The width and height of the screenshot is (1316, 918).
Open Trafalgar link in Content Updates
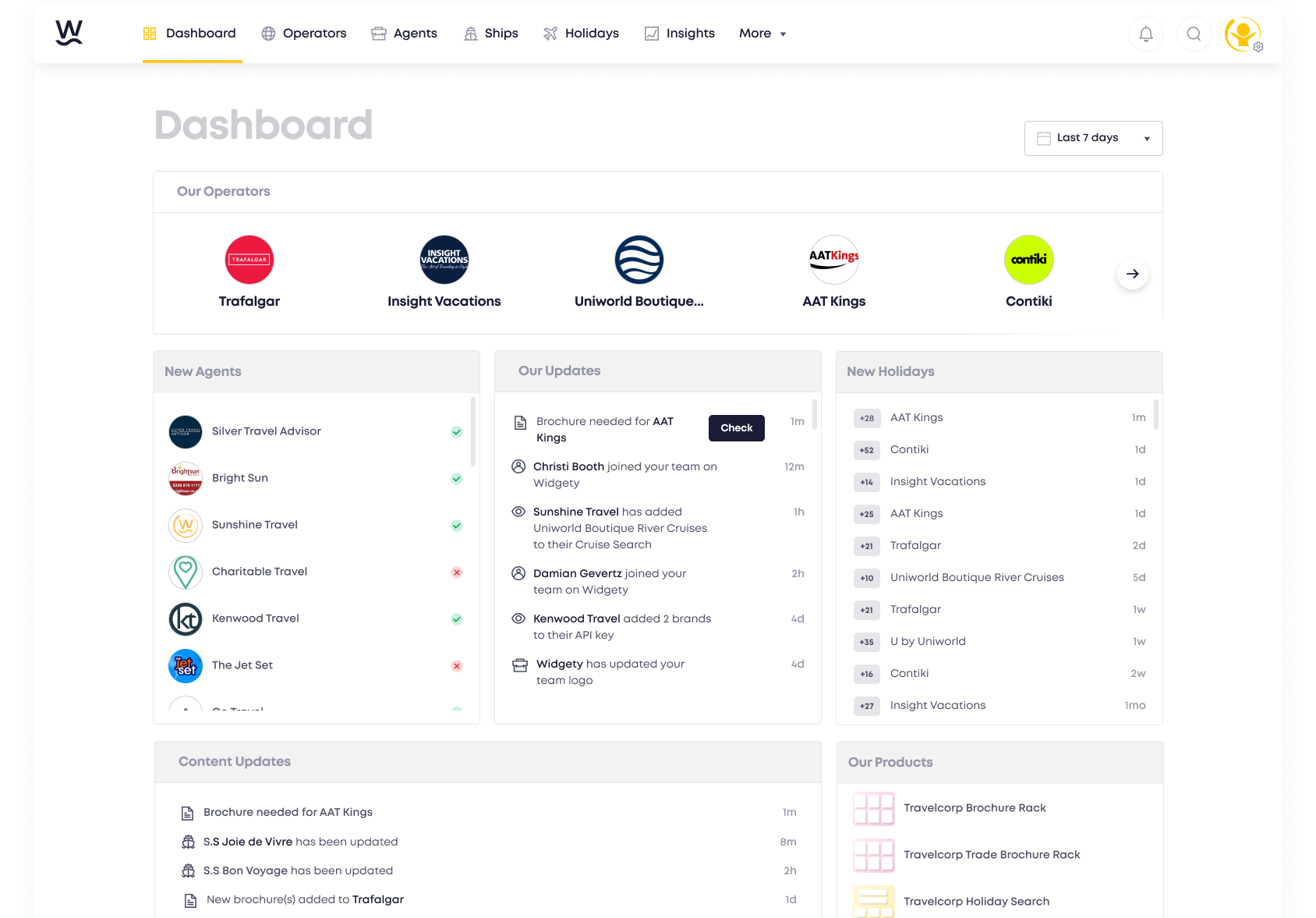click(x=378, y=899)
